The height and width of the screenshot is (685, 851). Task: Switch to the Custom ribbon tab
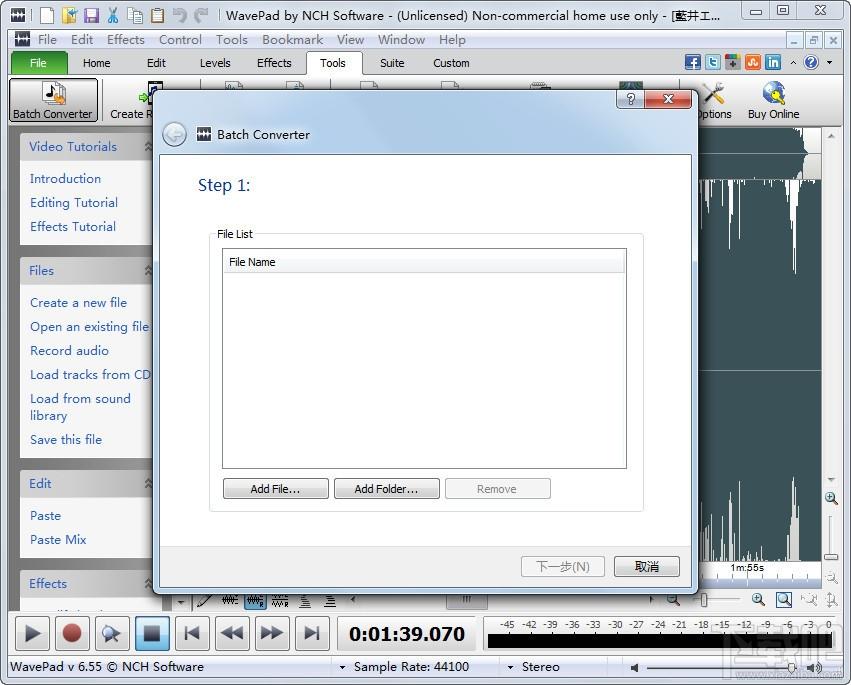pos(451,63)
